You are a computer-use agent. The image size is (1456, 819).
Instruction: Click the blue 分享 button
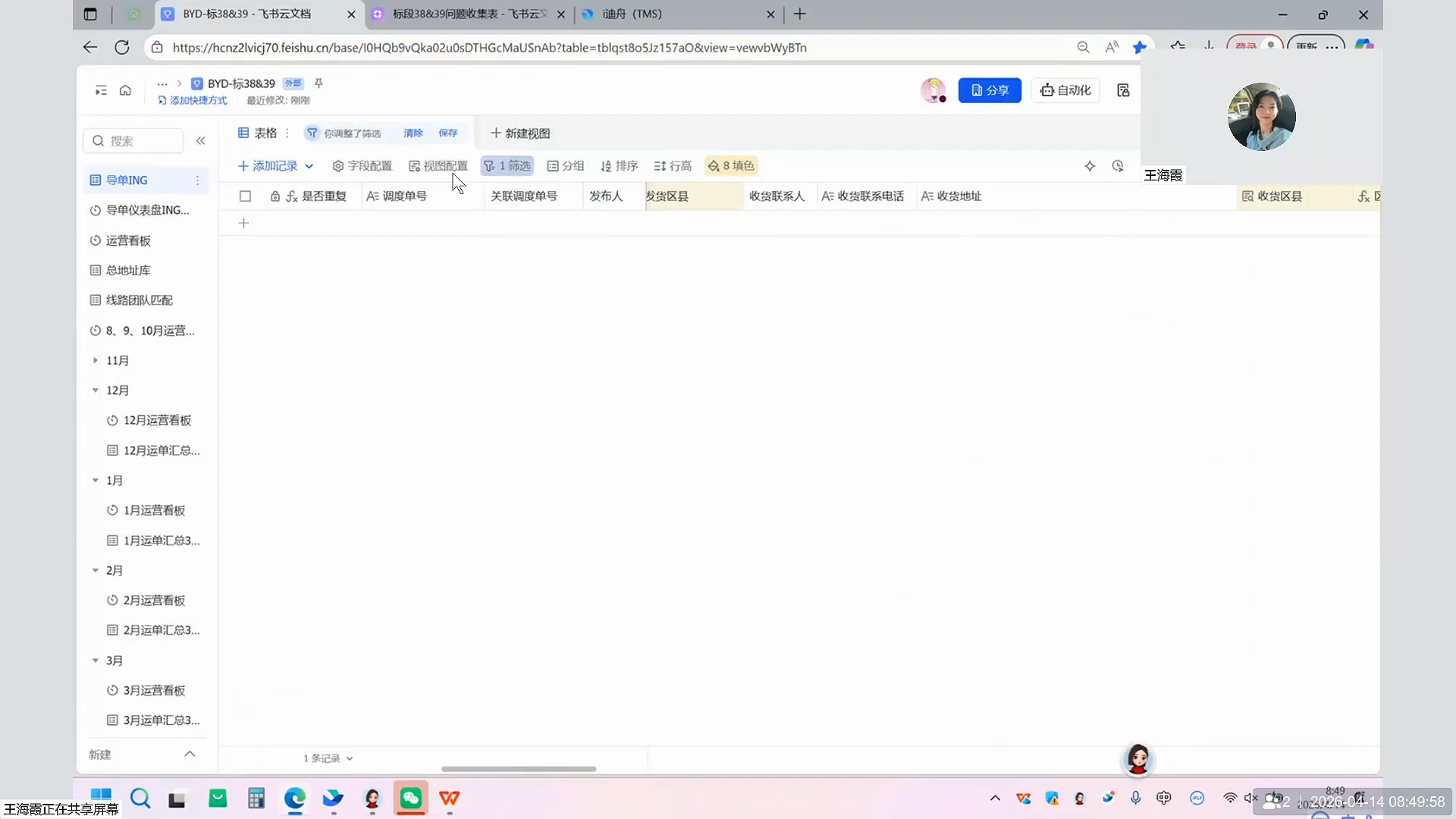coord(990,90)
